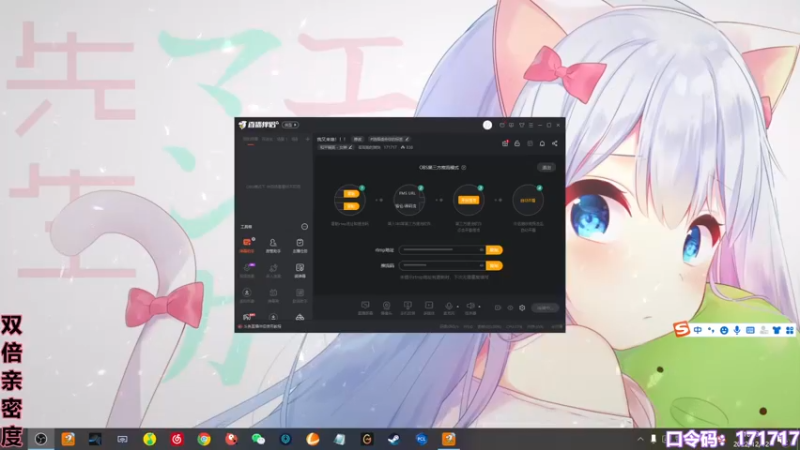Click the rtmp address input field
The height and width of the screenshot is (450, 800).
click(x=442, y=250)
